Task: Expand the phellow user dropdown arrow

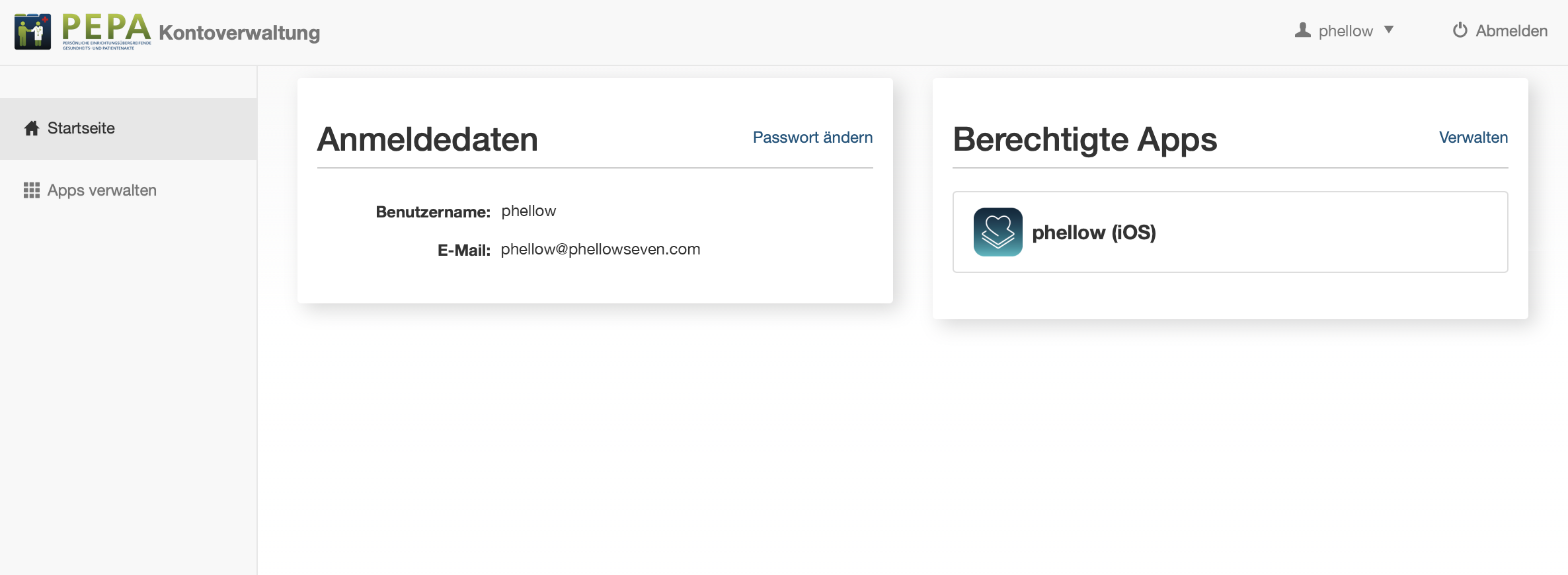Action: (x=1389, y=30)
